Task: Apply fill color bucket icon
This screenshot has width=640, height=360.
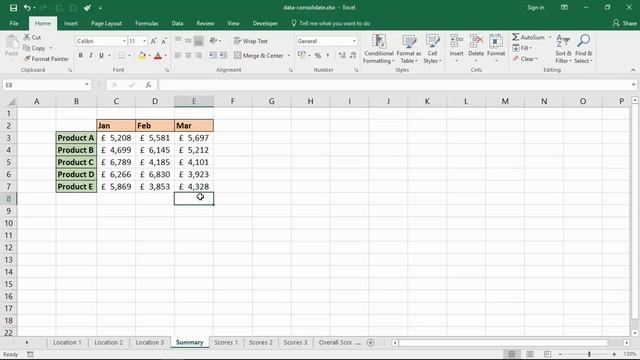Action: (142, 56)
